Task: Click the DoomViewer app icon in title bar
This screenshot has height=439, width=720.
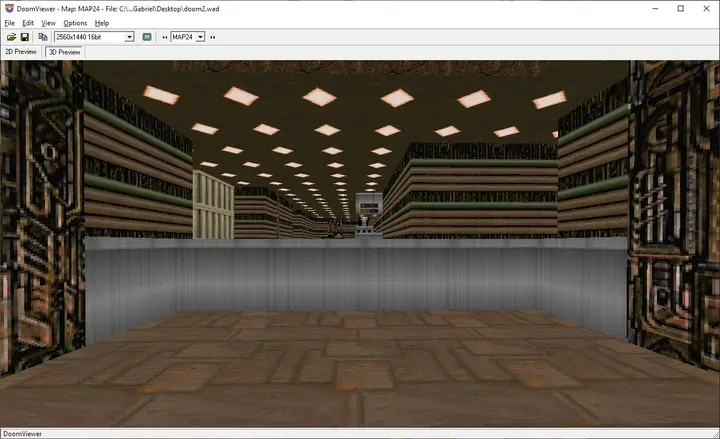Action: (x=9, y=8)
